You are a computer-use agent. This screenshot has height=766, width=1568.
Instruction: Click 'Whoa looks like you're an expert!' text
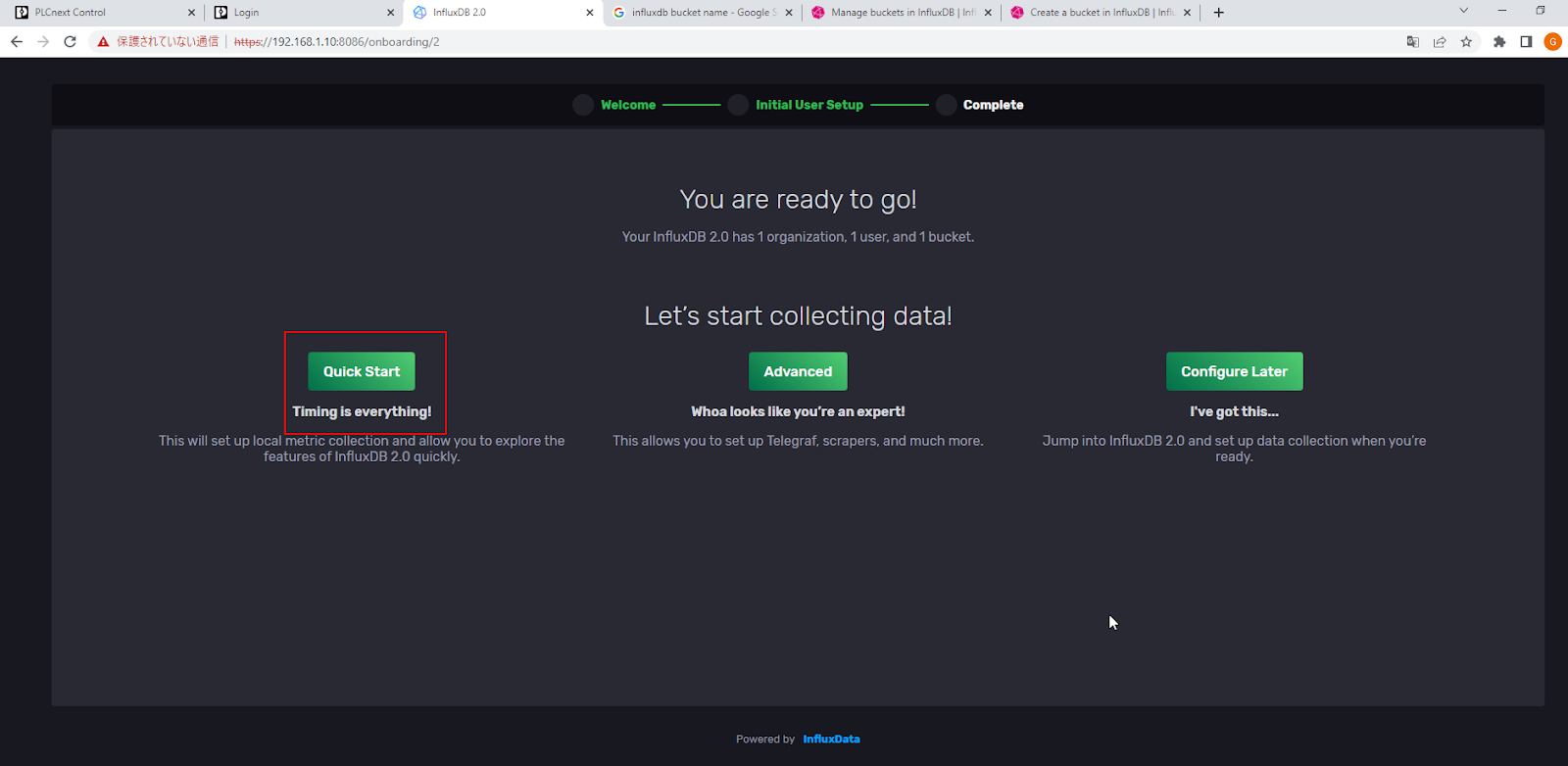coord(798,411)
